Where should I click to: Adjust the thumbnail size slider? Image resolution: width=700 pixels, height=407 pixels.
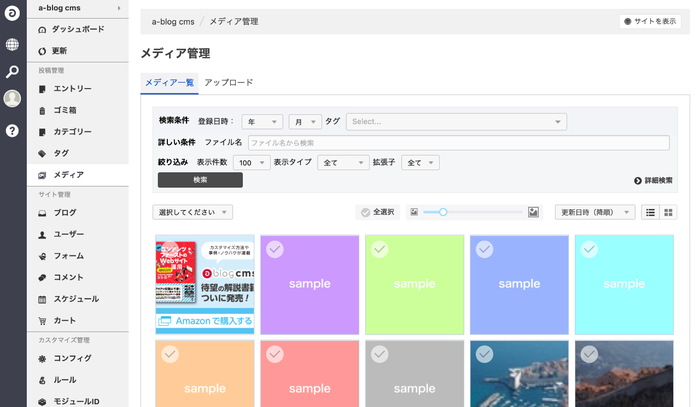point(443,212)
